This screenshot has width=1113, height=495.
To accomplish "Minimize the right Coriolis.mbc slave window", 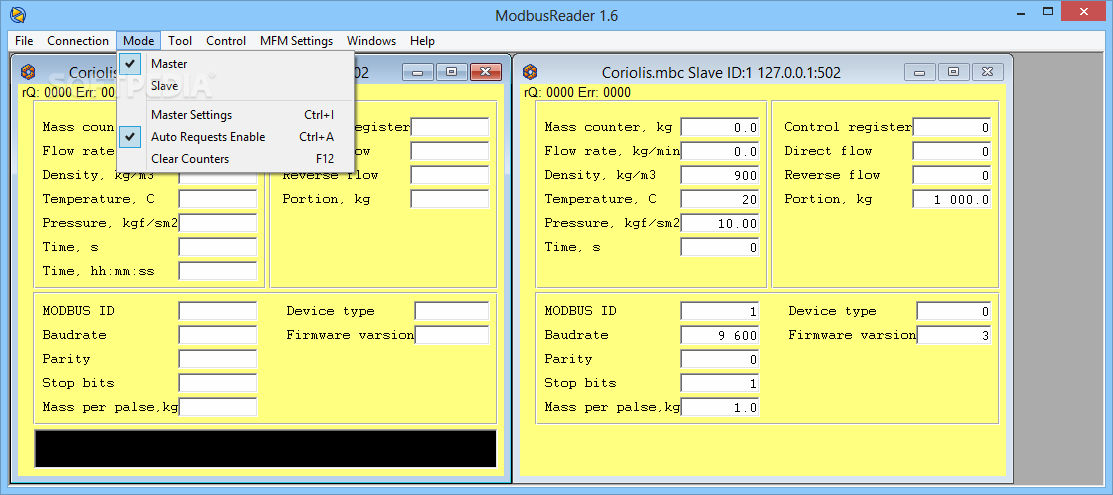I will 920,72.
